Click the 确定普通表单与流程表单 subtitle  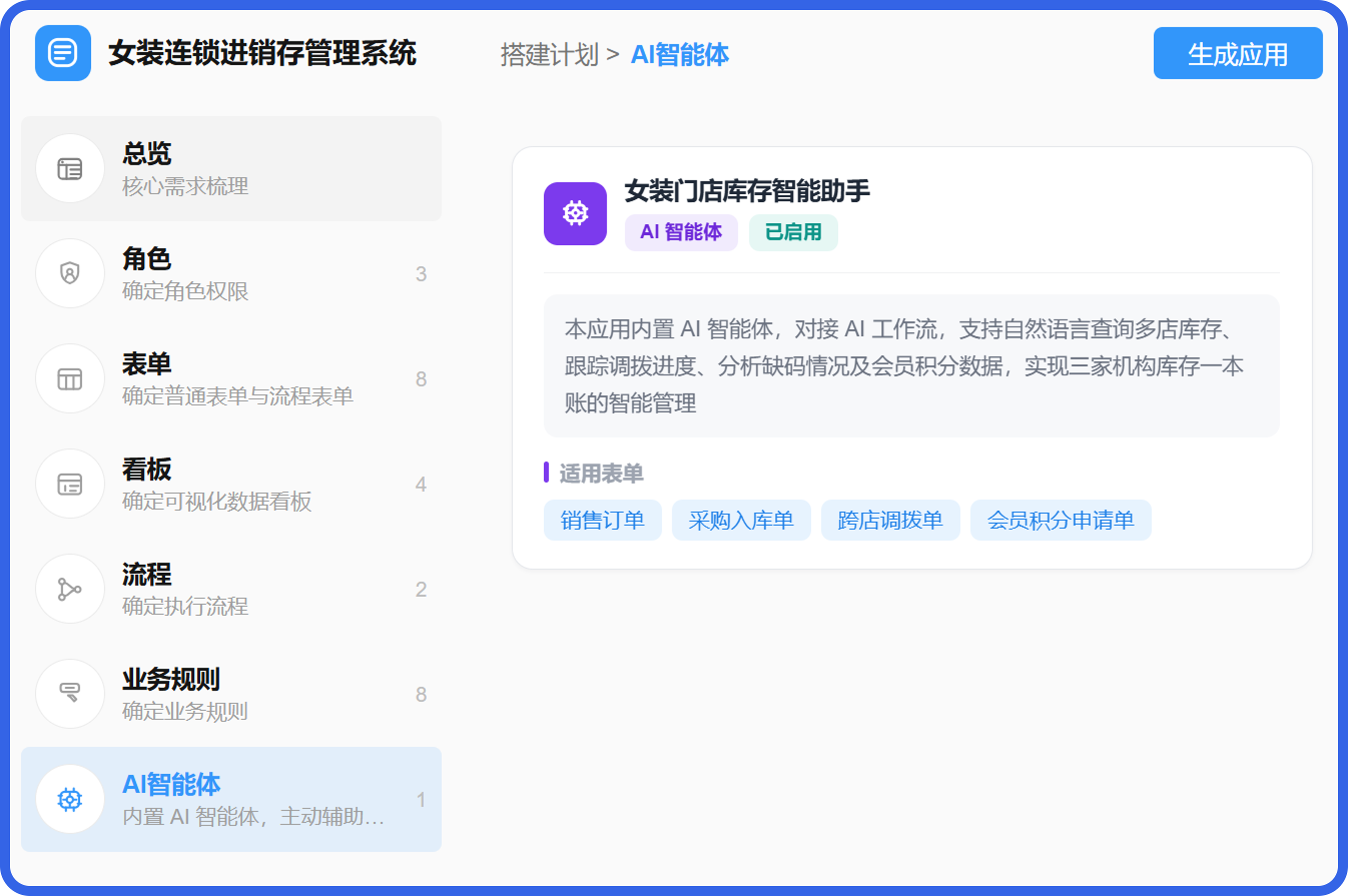click(238, 396)
